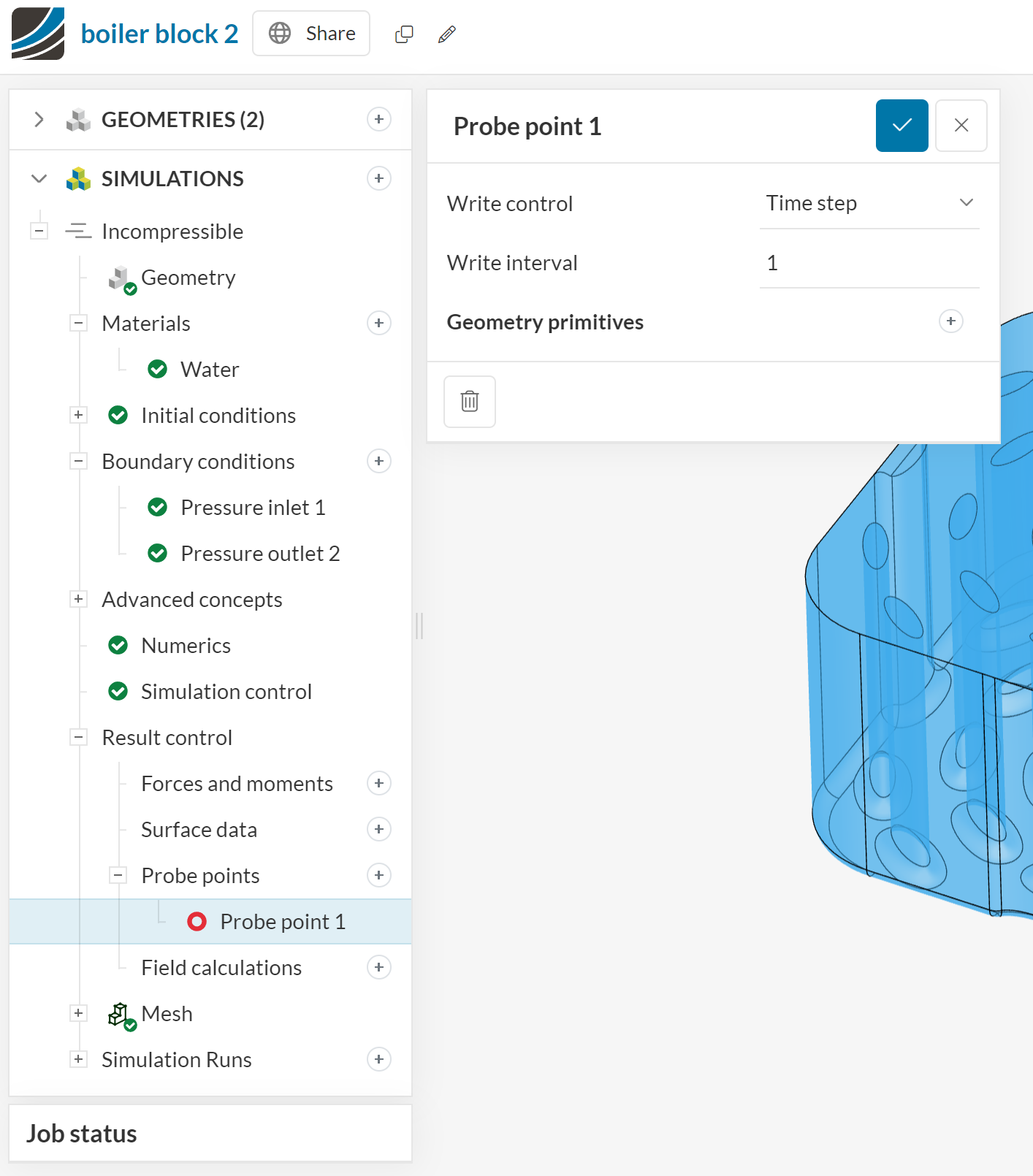Click the copy project icon beside Share

tap(404, 34)
